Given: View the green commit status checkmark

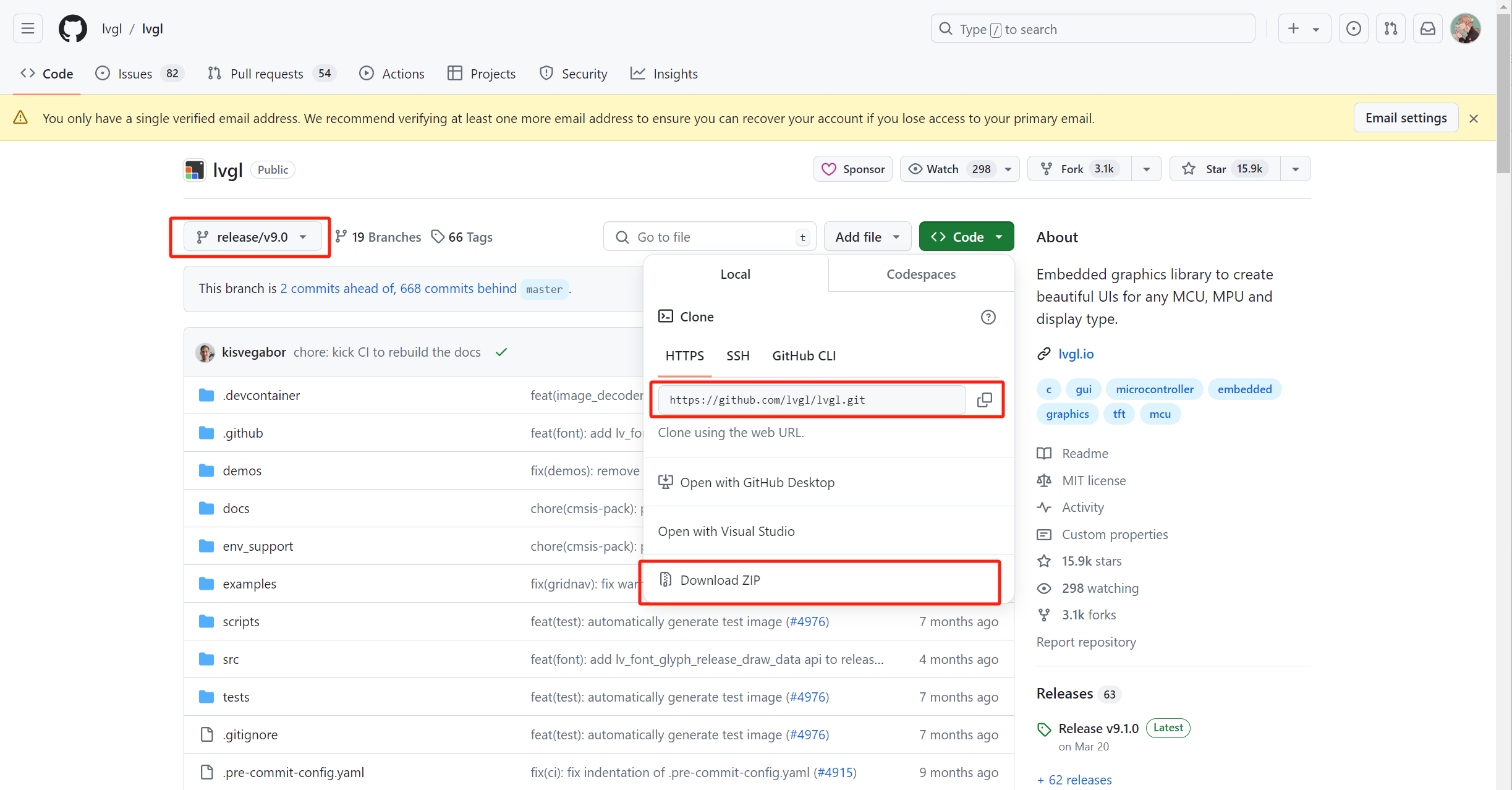Looking at the screenshot, I should (501, 352).
